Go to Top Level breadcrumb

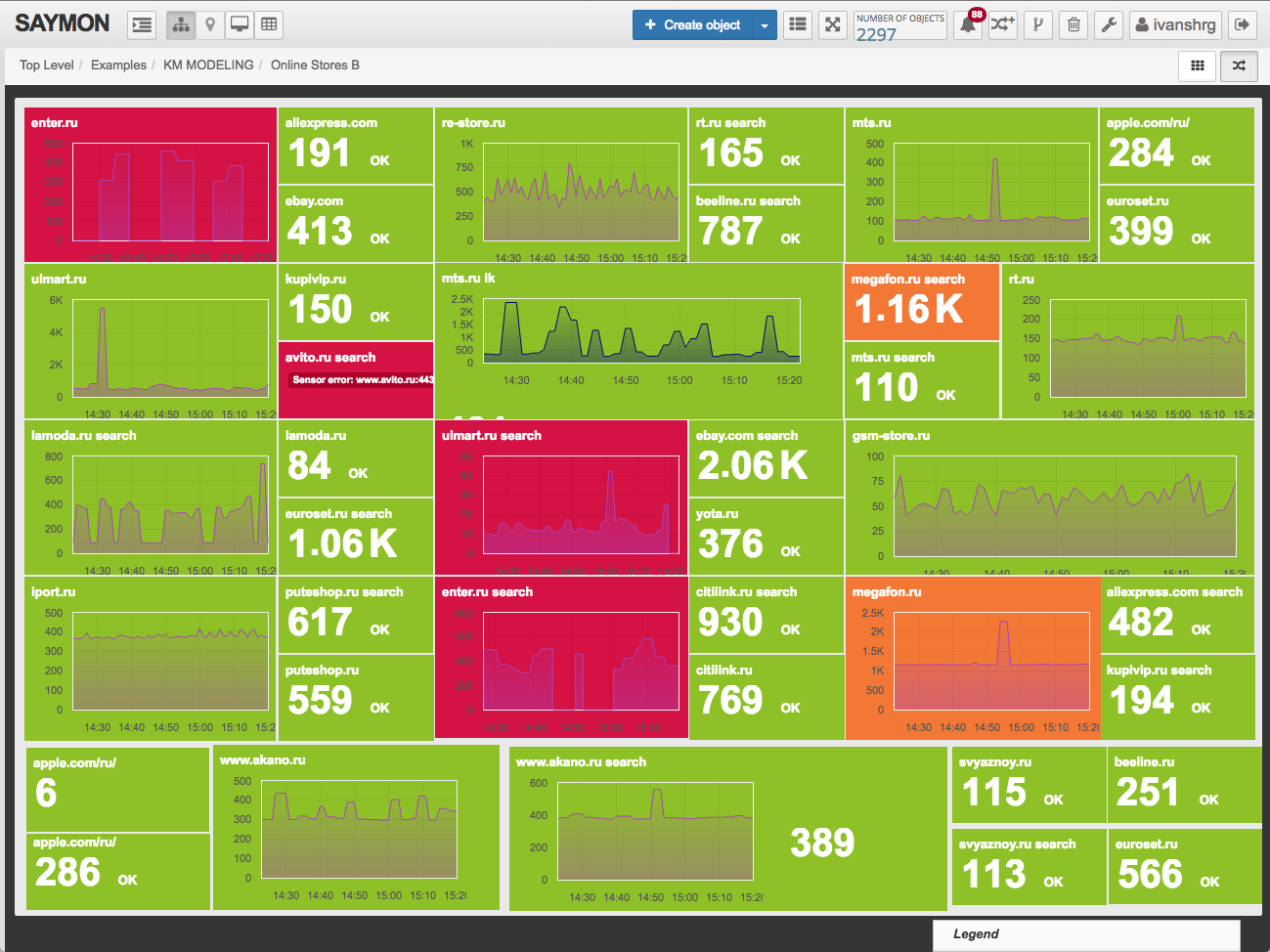click(x=46, y=65)
